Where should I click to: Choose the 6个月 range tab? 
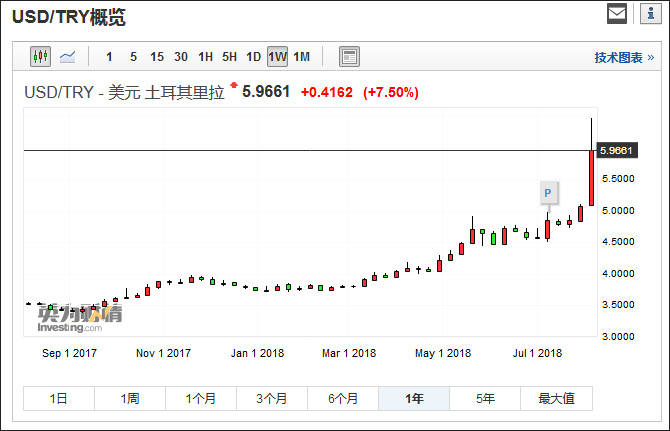click(343, 399)
